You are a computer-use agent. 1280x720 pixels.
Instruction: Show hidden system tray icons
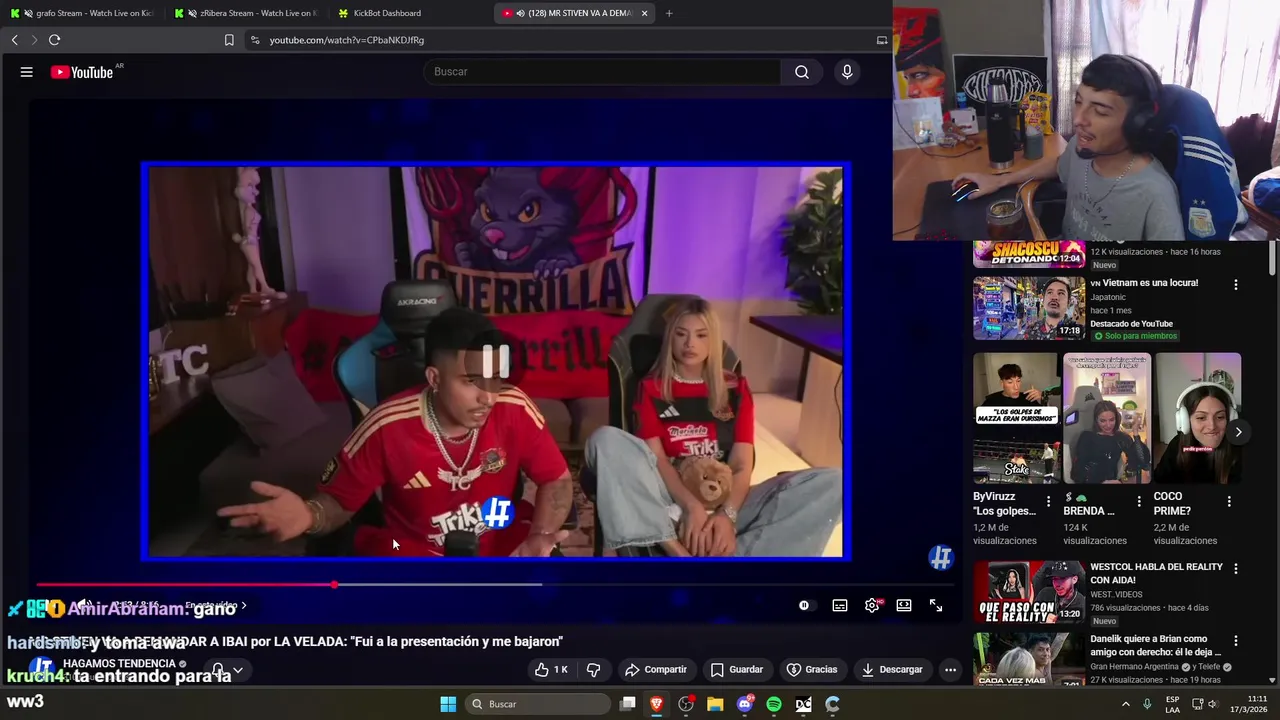1126,704
